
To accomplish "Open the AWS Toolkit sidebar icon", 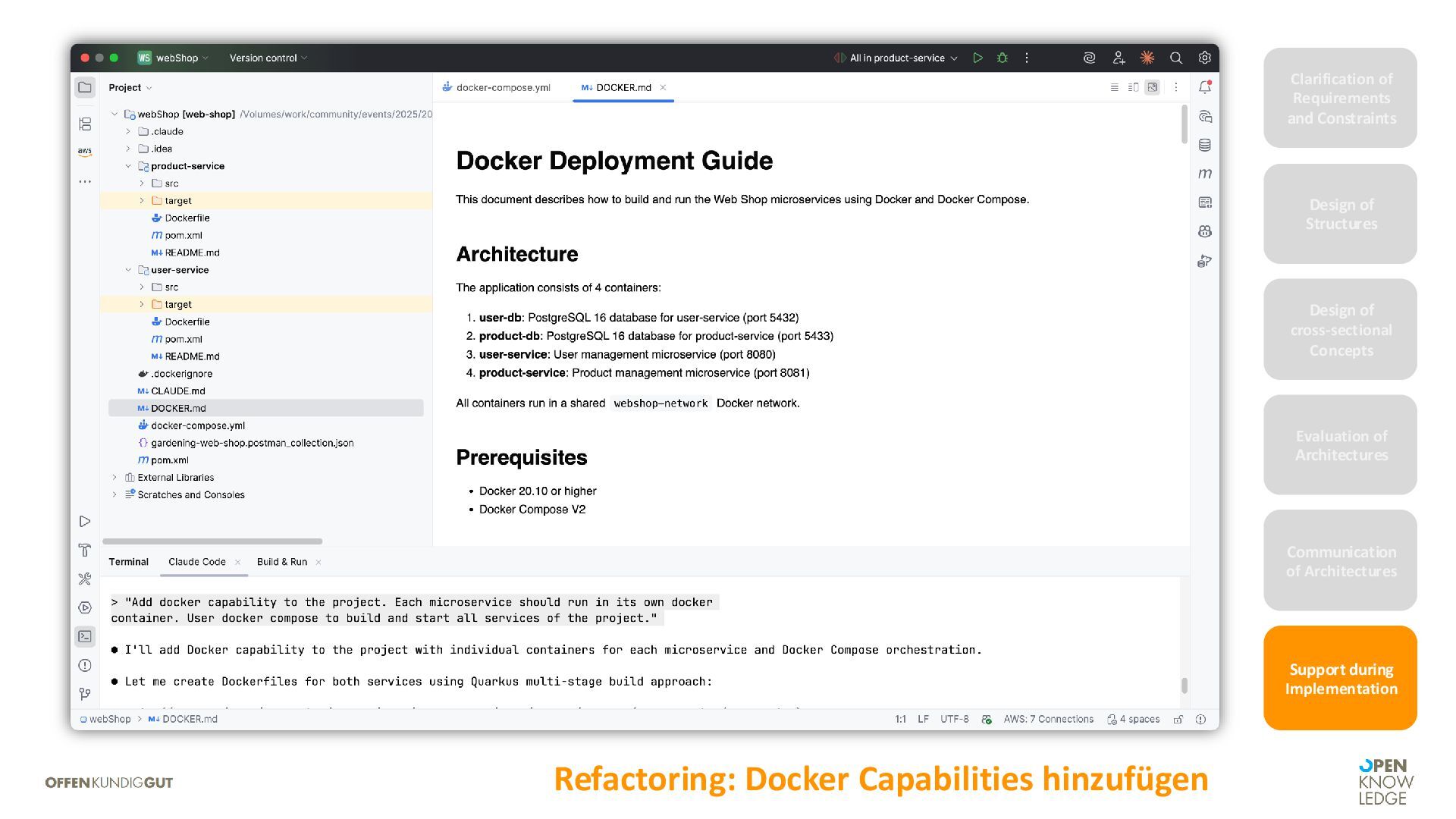I will [x=85, y=152].
